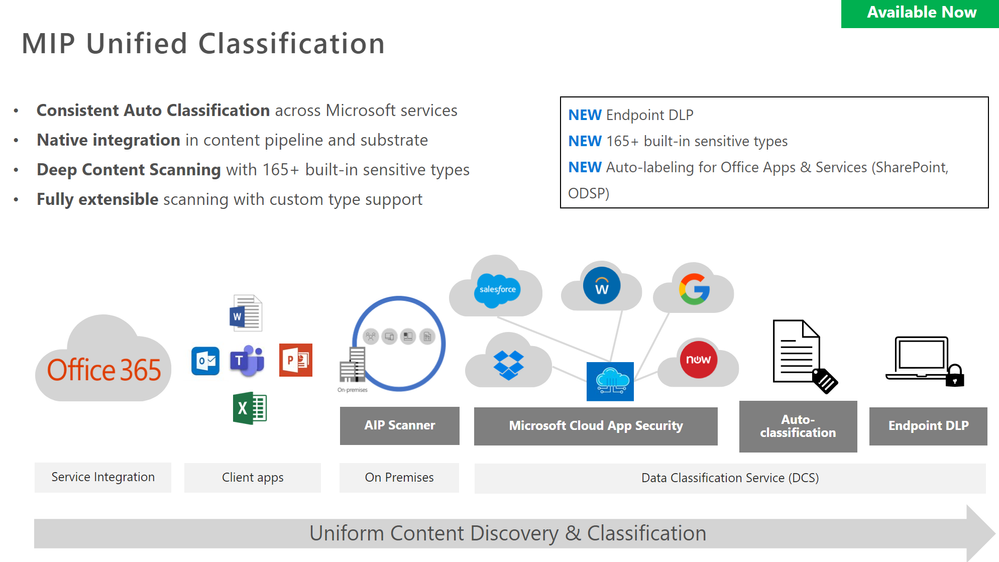Click the Outlook app icon
The width and height of the screenshot is (999, 562).
click(205, 361)
